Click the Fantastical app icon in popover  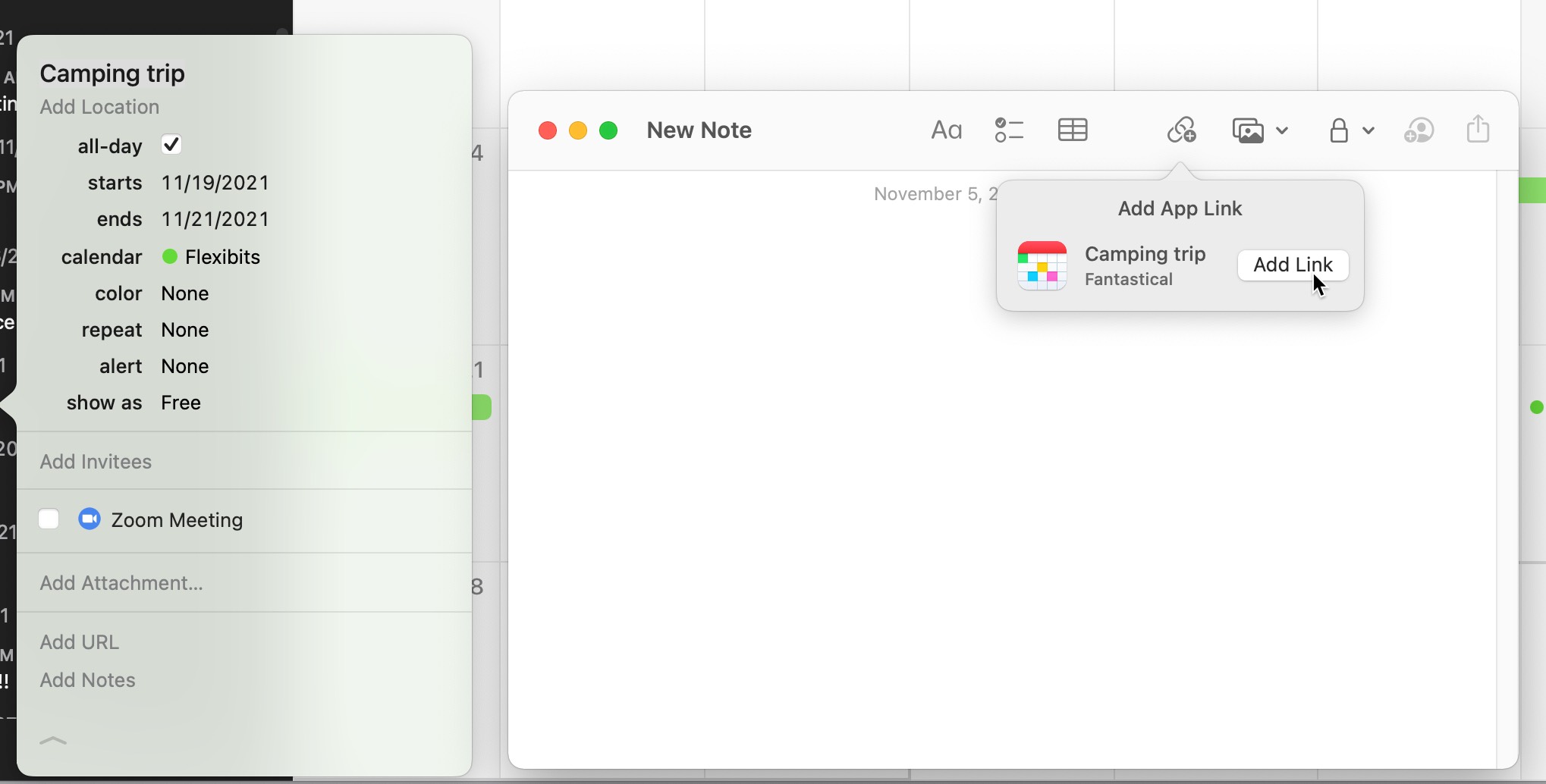click(1042, 265)
